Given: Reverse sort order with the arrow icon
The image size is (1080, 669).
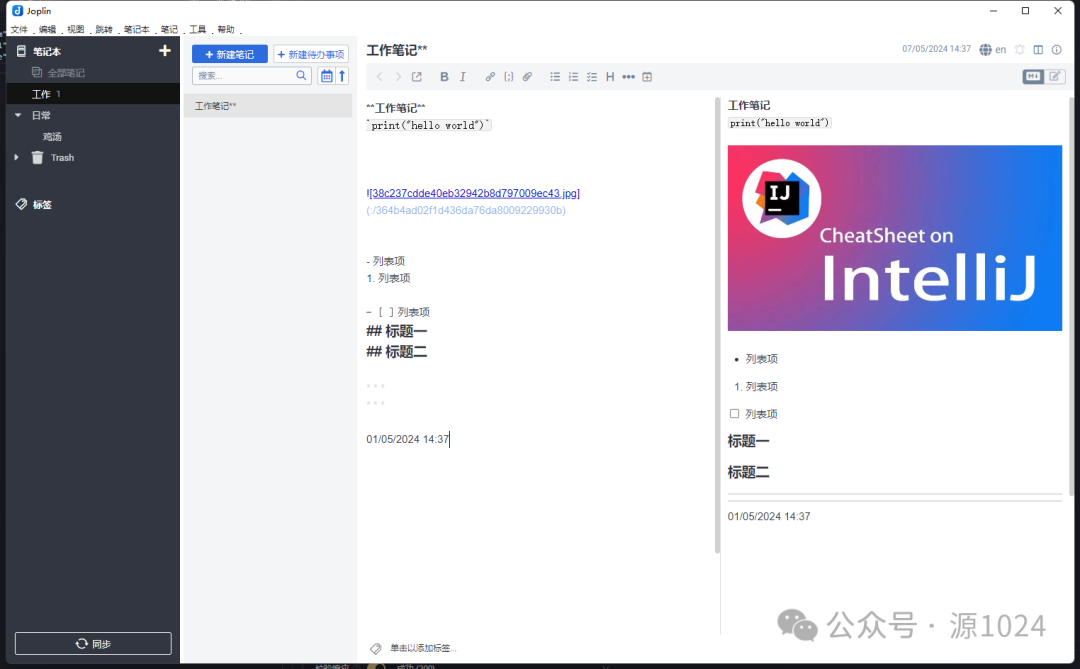Looking at the screenshot, I should [x=342, y=76].
